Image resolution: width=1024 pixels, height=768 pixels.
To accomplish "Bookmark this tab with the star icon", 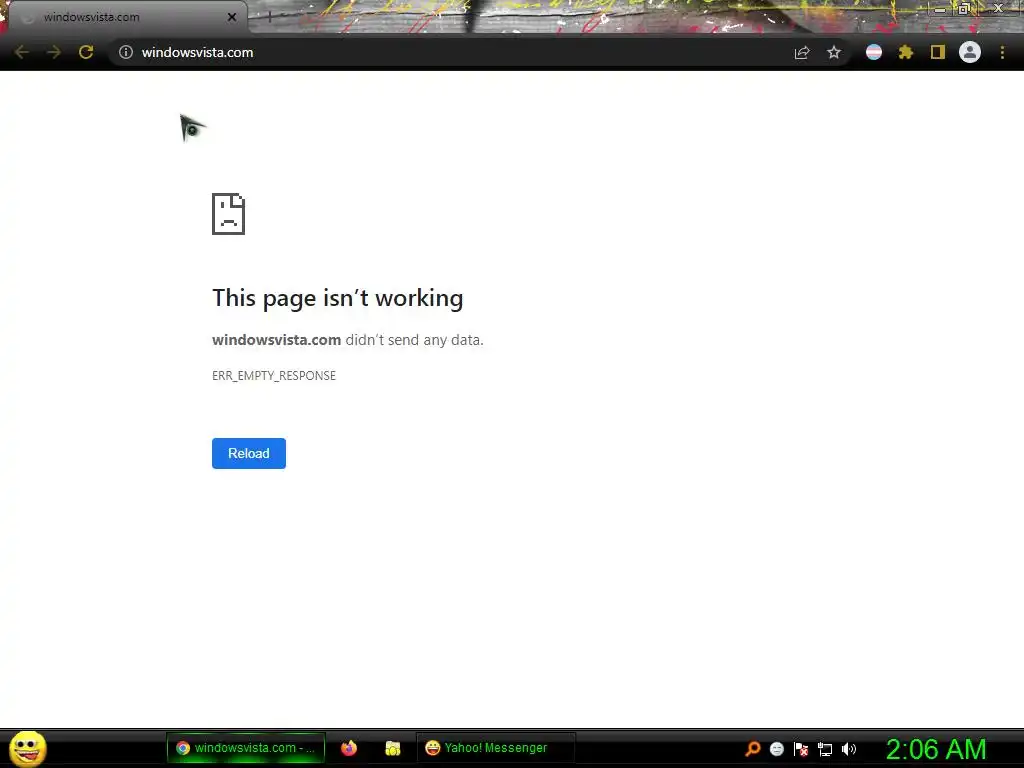I will (834, 52).
